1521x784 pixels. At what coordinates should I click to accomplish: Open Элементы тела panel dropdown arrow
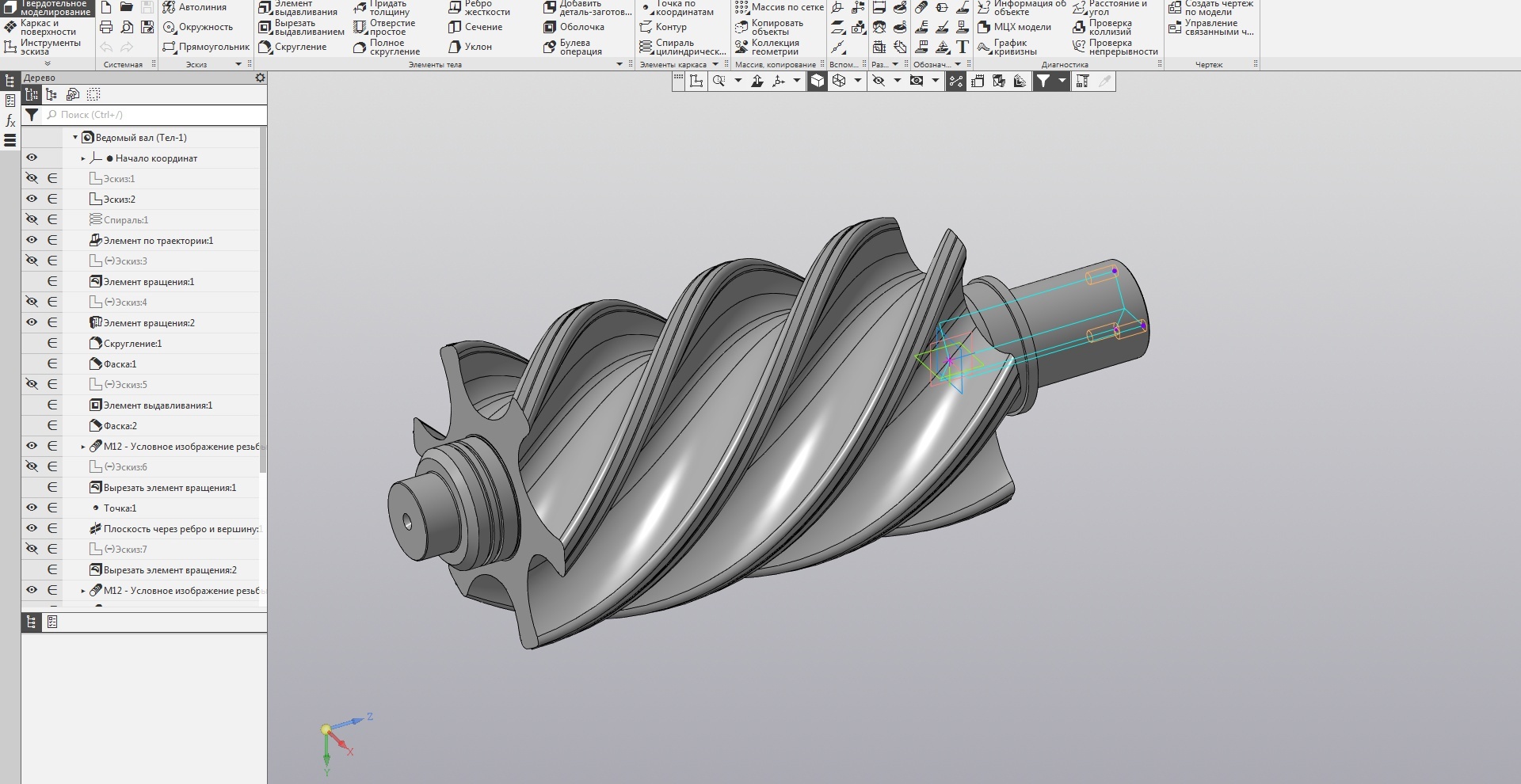coord(619,64)
